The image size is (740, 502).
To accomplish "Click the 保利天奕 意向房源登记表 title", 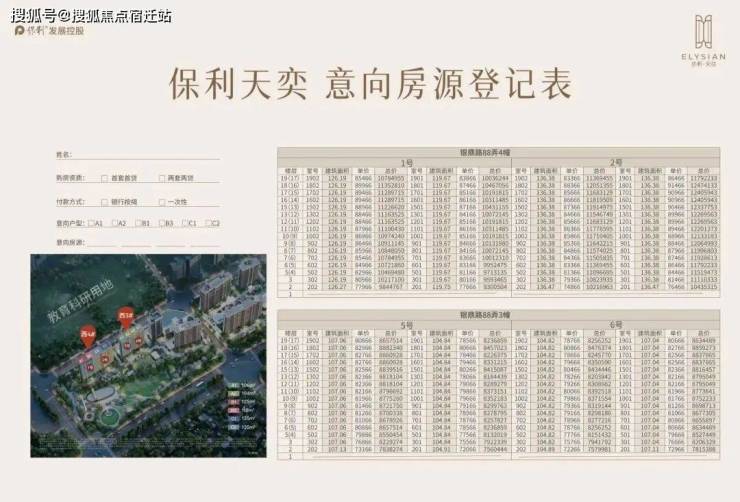I will point(370,84).
